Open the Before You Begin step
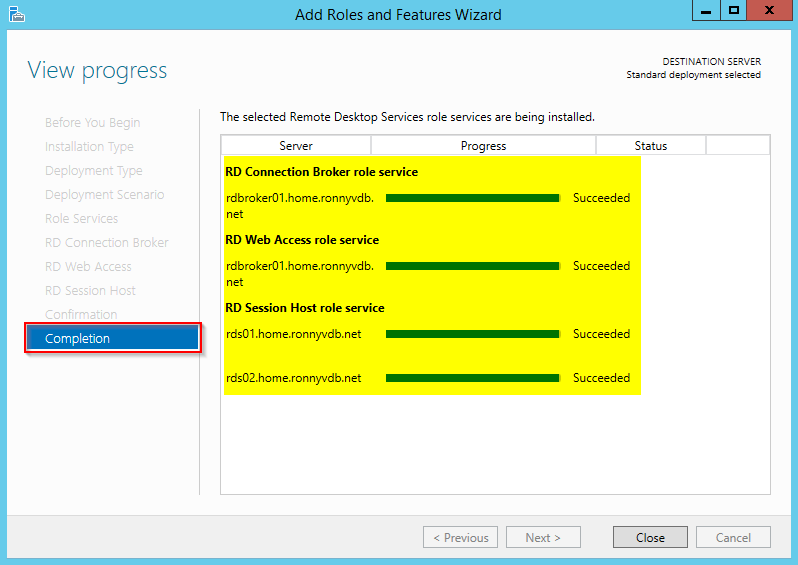 click(92, 122)
